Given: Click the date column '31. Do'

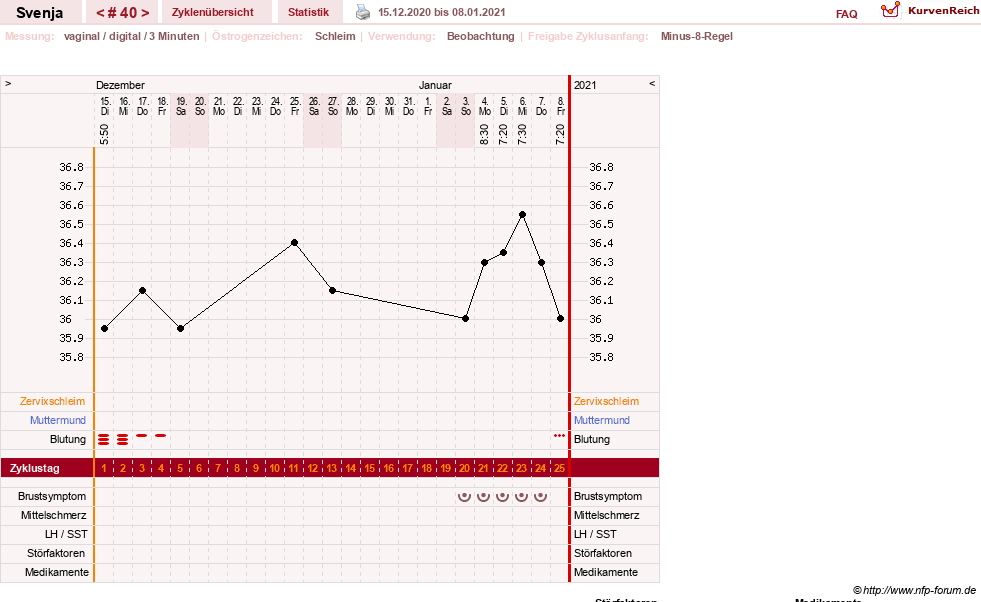Looking at the screenshot, I should pos(409,106).
